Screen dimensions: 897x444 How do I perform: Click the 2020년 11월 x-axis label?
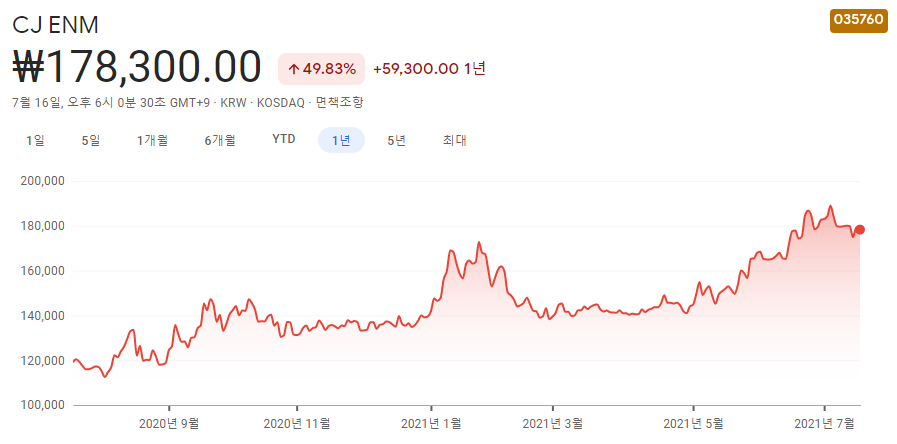tap(297, 424)
